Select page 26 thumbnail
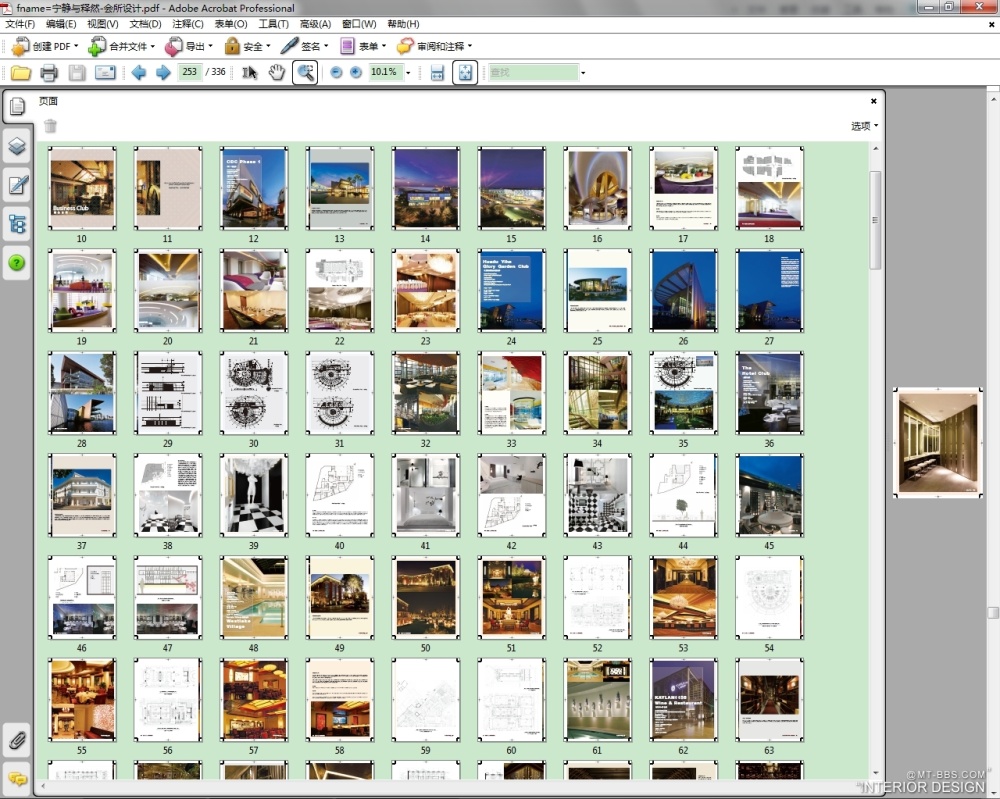Viewport: 1000px width, 799px height. [683, 291]
